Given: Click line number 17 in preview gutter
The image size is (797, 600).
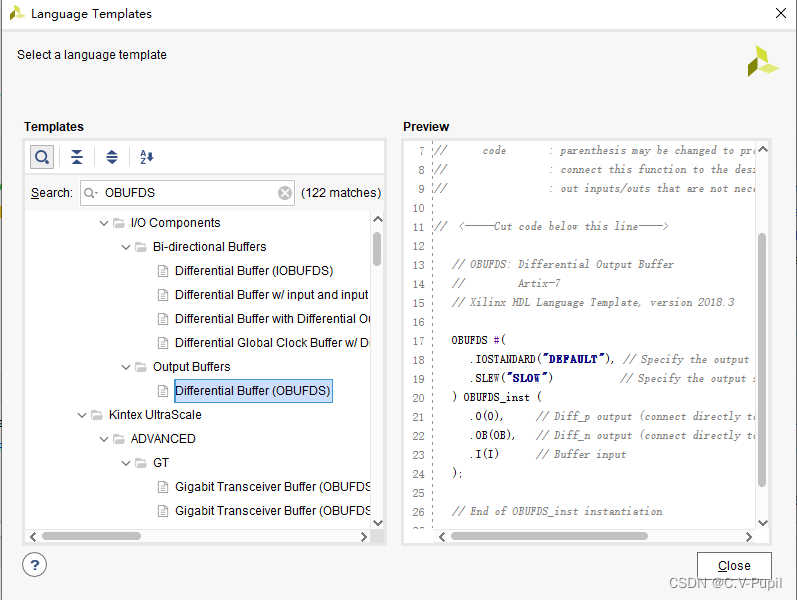Looking at the screenshot, I should click(418, 341).
